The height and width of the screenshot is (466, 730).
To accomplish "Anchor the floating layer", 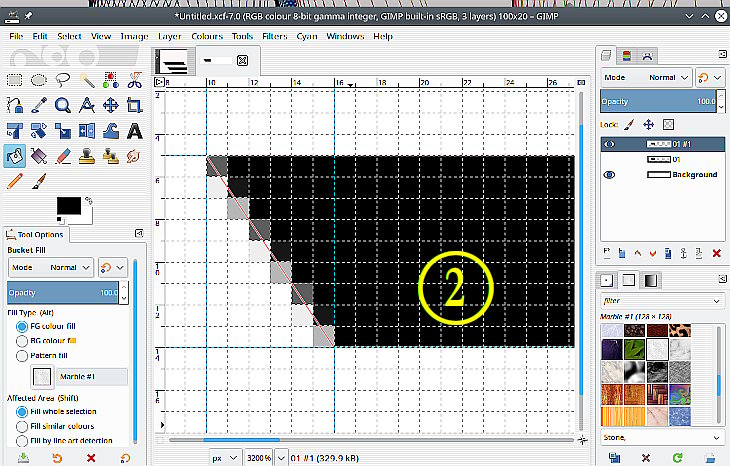I will pos(683,253).
